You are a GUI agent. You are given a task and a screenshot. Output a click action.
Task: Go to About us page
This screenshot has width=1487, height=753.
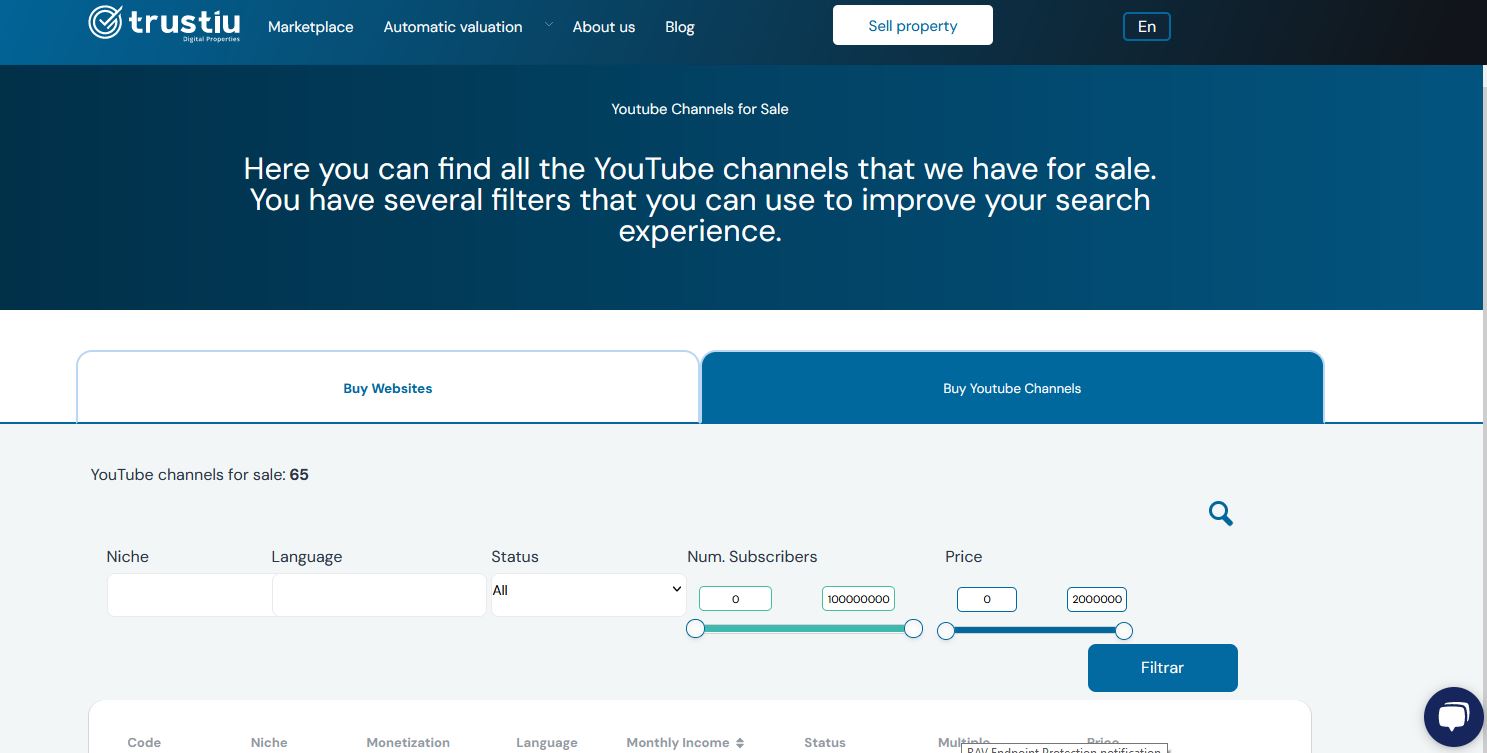pos(604,27)
